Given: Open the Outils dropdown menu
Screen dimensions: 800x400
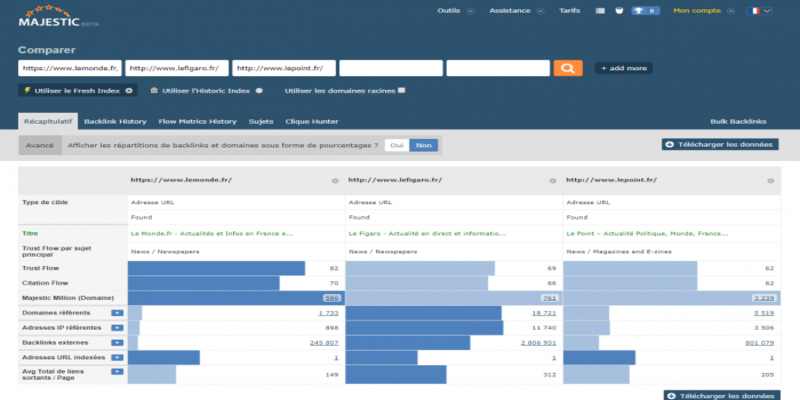Looking at the screenshot, I should (453, 11).
